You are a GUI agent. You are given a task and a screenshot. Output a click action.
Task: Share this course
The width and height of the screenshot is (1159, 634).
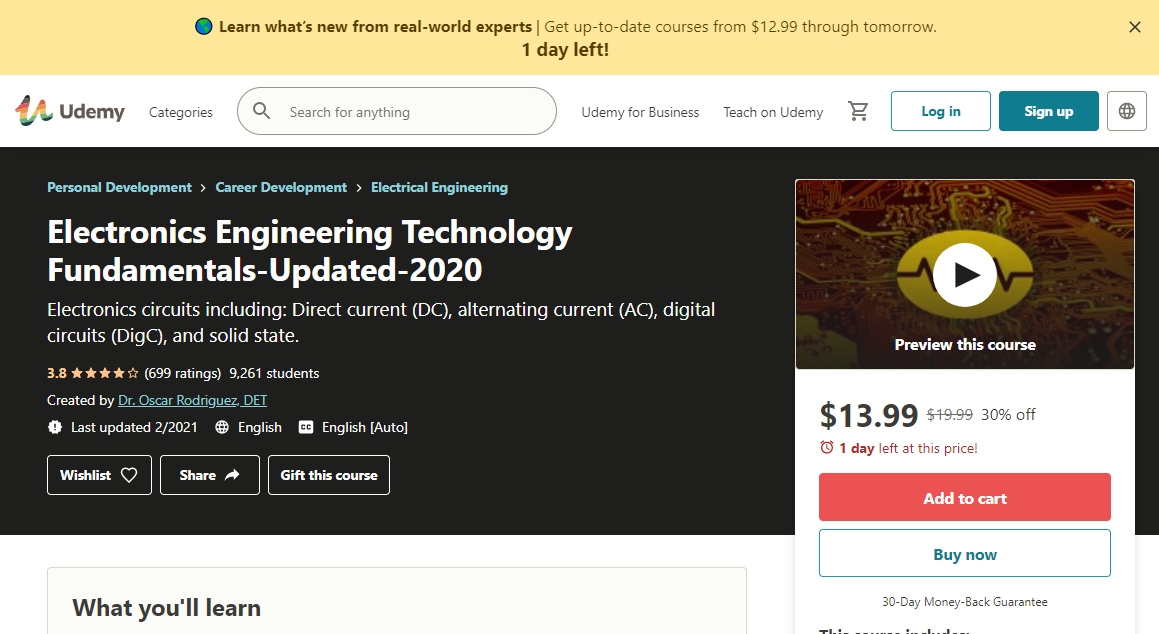tap(210, 475)
